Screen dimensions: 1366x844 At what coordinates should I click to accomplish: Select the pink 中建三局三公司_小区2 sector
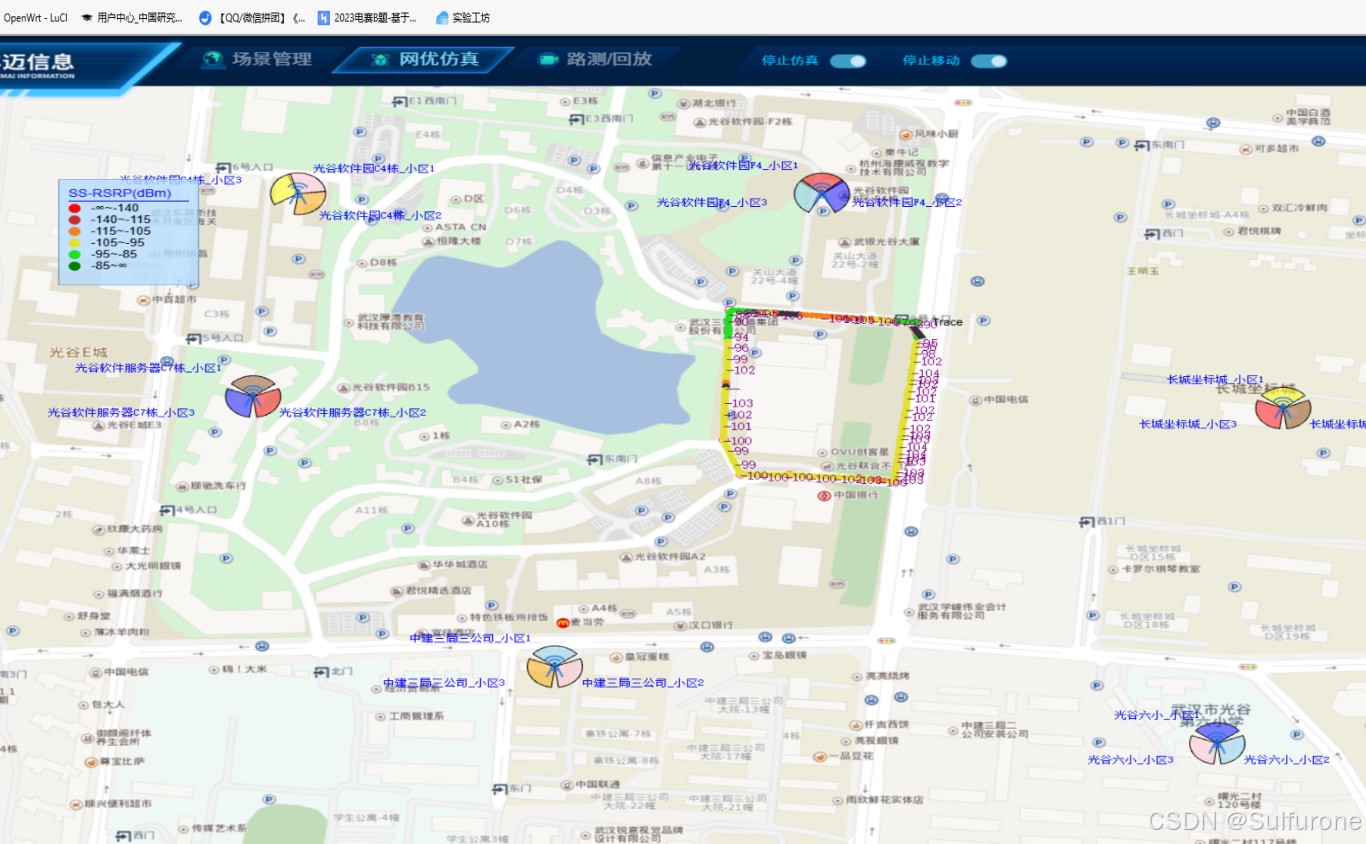[x=569, y=673]
